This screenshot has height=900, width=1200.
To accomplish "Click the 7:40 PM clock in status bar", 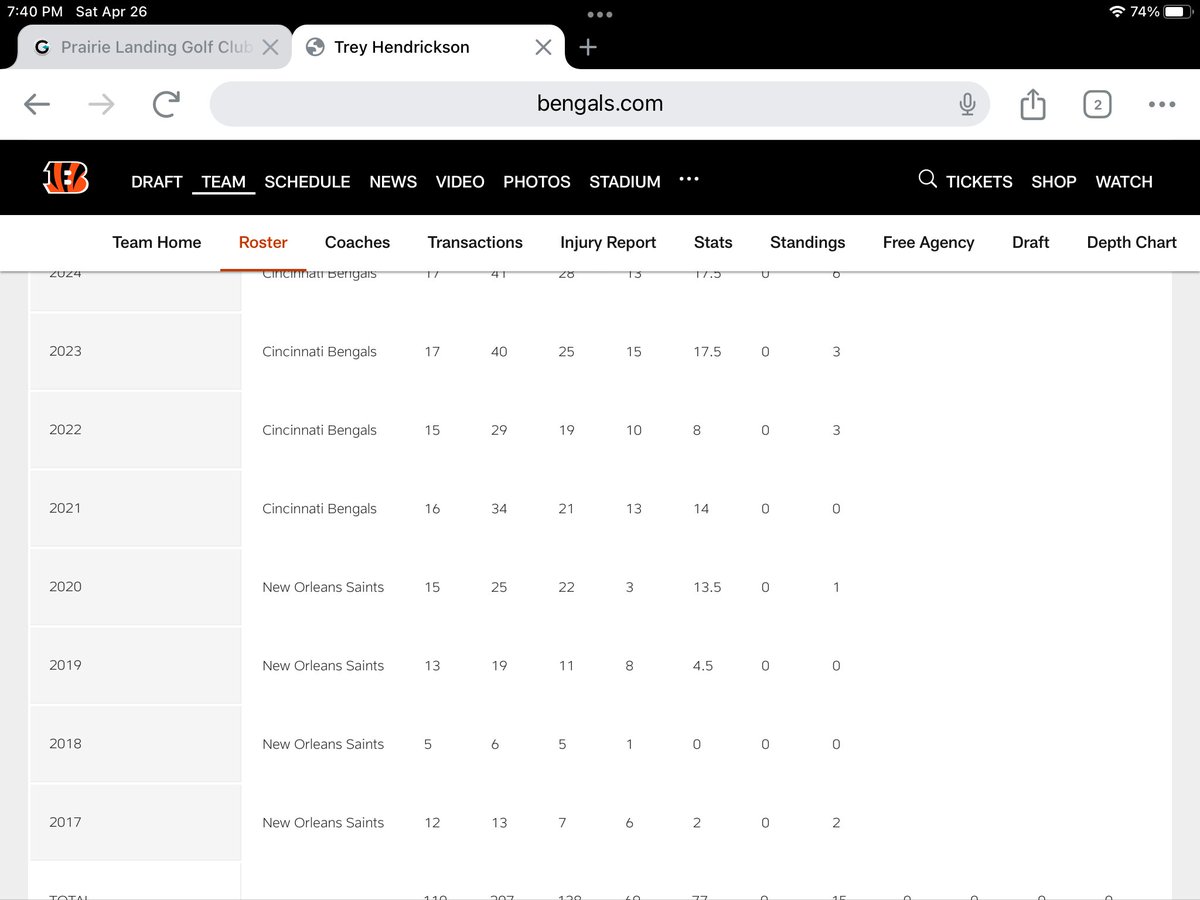I will click(35, 12).
